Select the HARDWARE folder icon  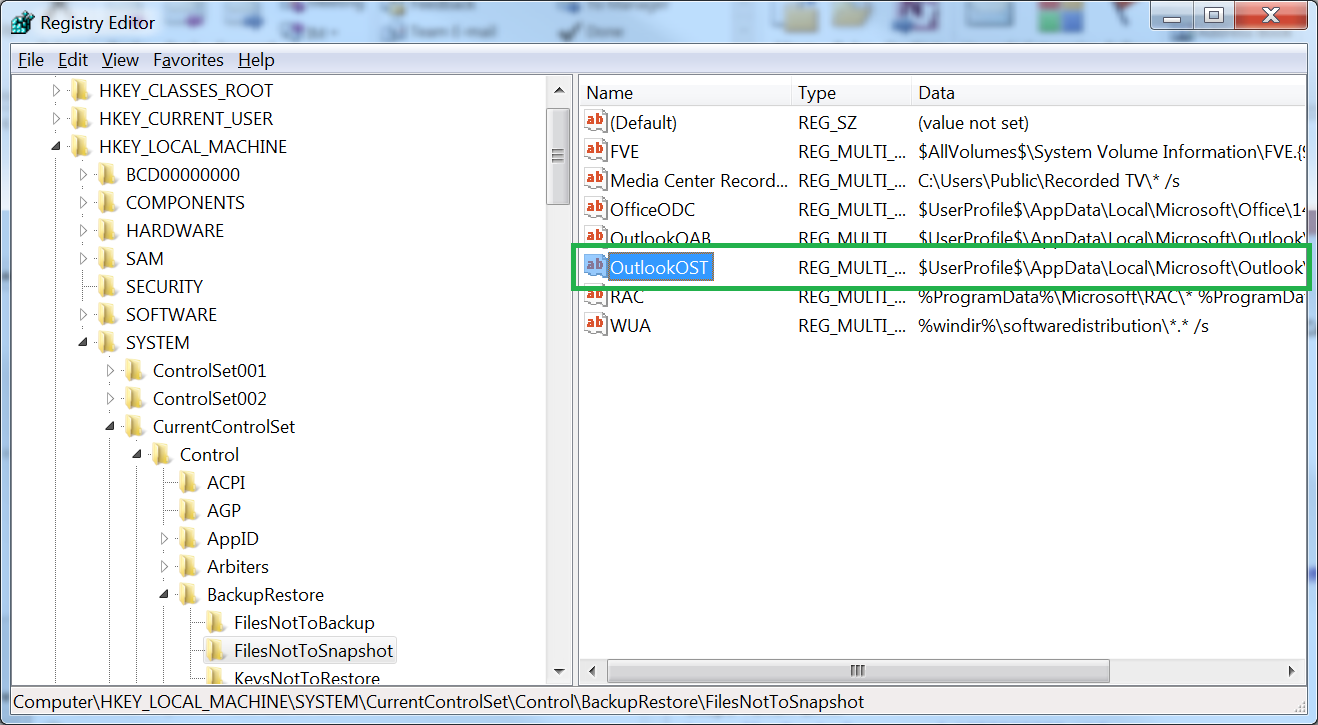coord(108,231)
